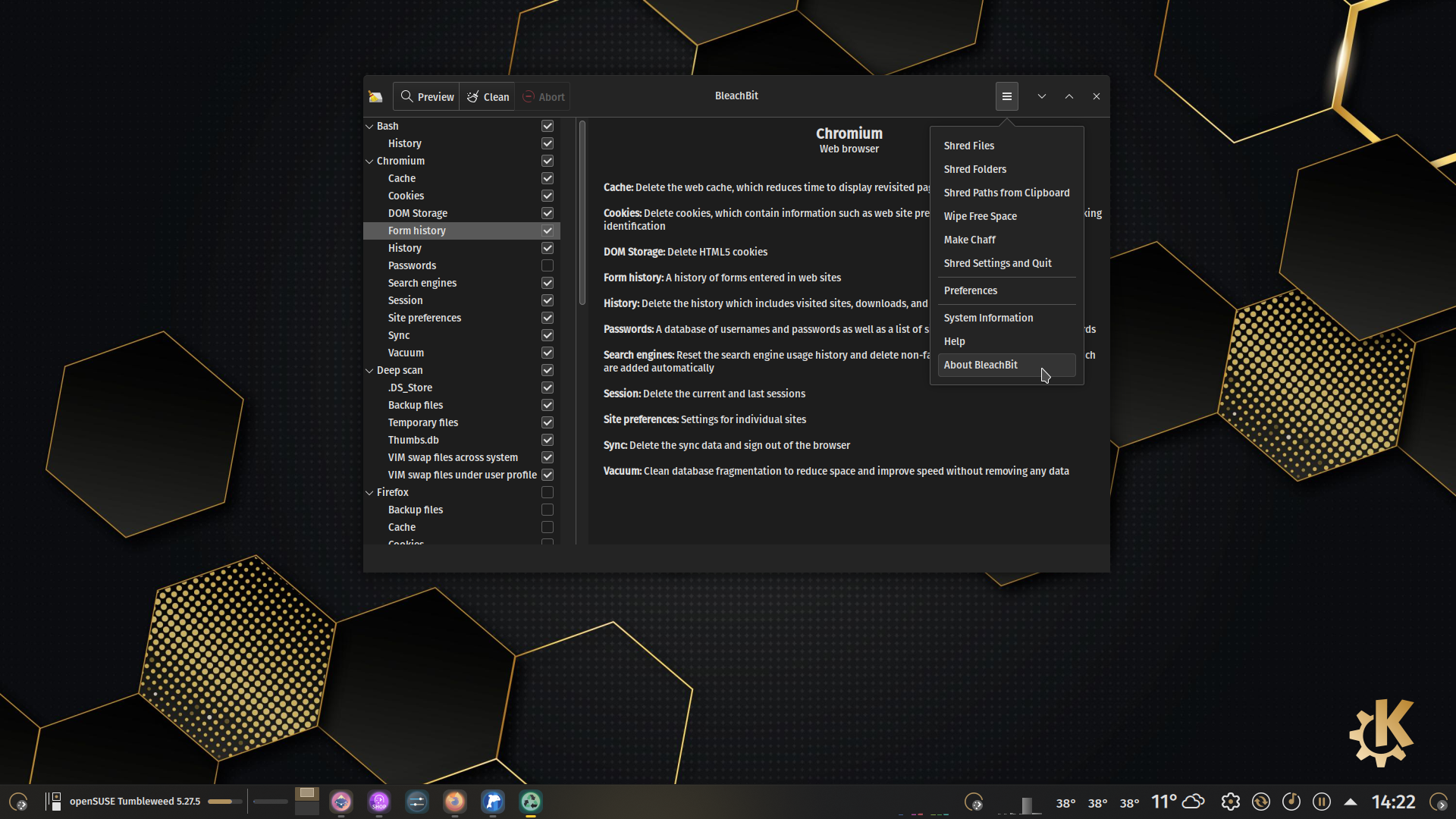Select Shred Settings and Quit

[1006, 263]
